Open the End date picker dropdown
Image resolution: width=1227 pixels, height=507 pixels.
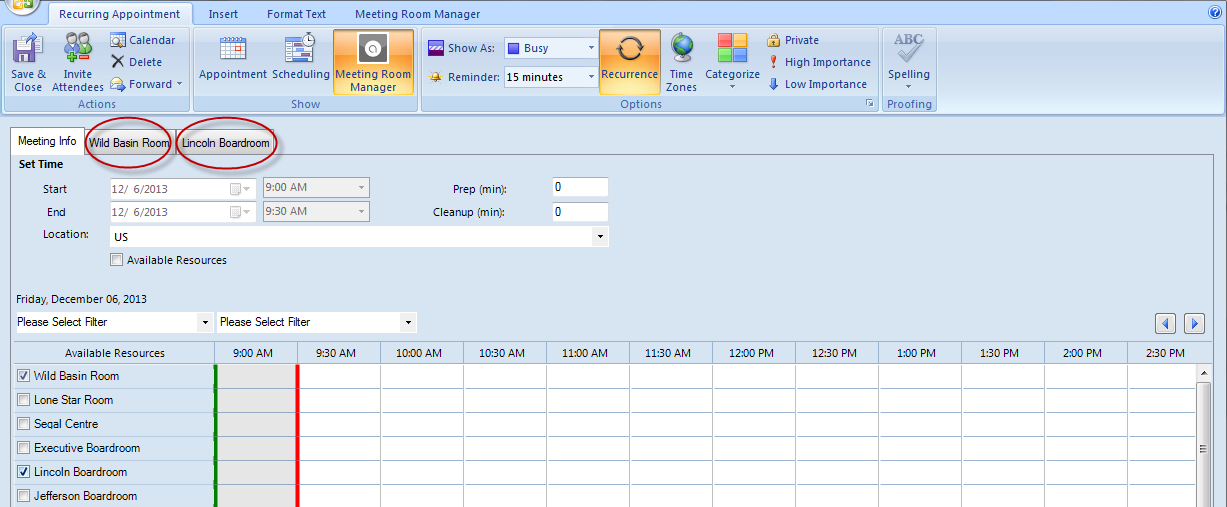point(241,212)
